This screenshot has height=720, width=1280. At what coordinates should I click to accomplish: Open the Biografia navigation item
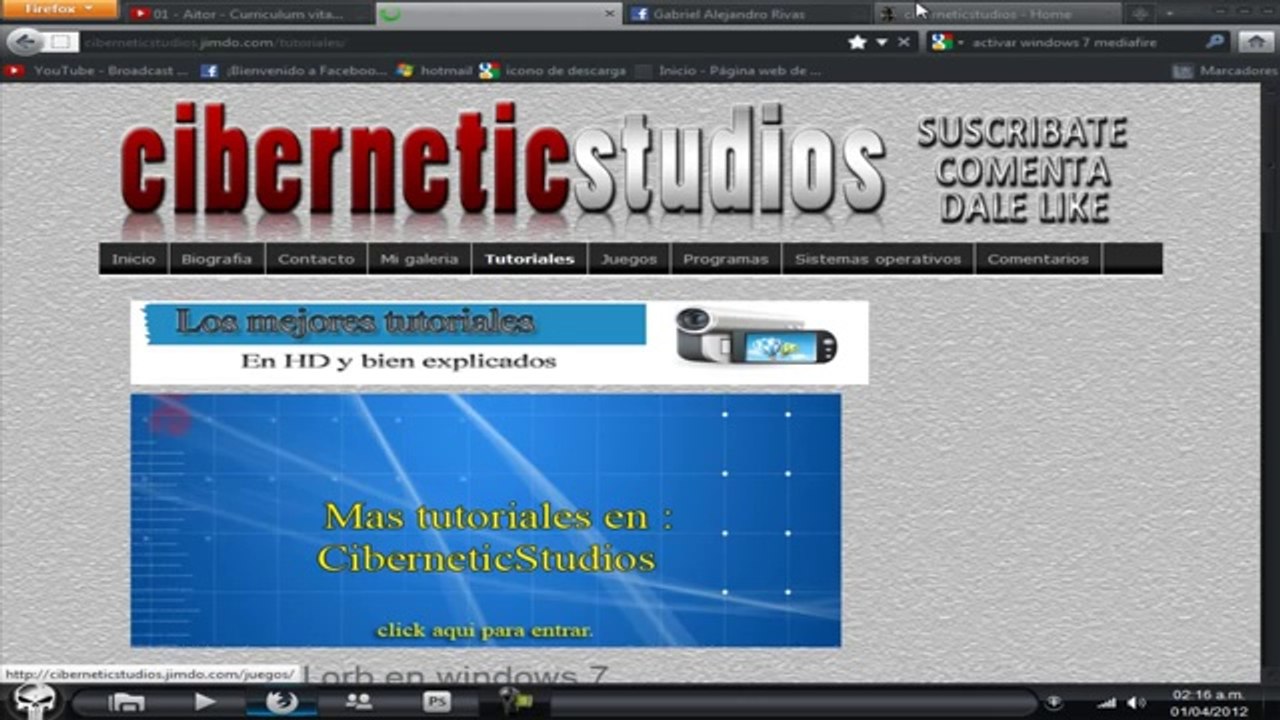217,259
